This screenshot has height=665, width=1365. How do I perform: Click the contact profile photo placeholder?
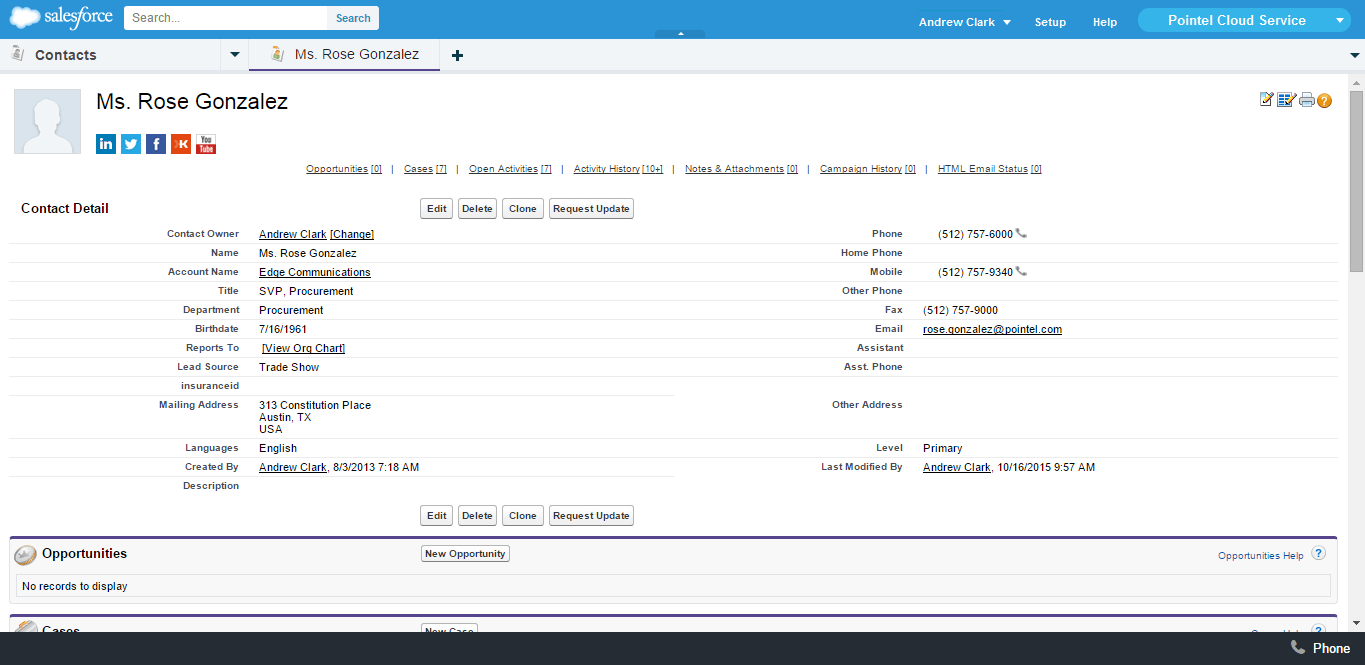pos(47,121)
